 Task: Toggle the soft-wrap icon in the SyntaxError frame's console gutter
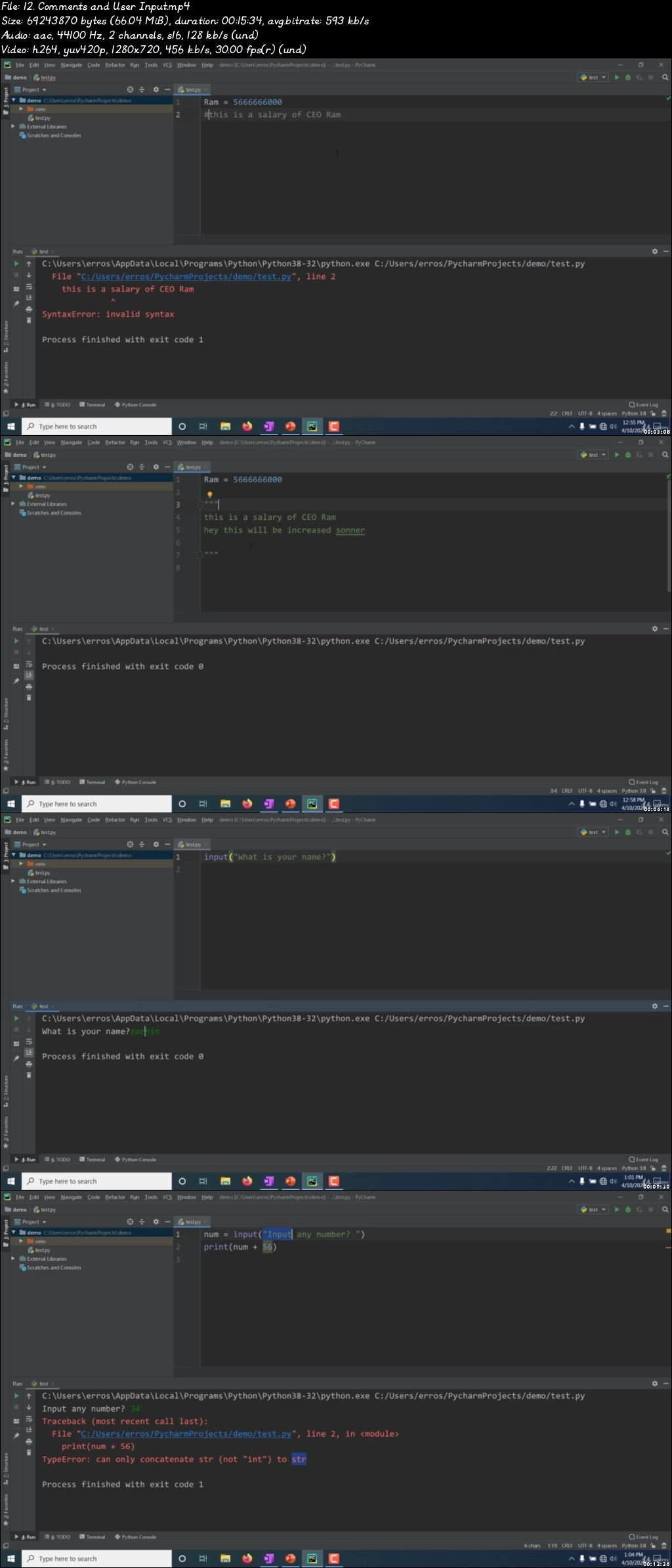29,287
